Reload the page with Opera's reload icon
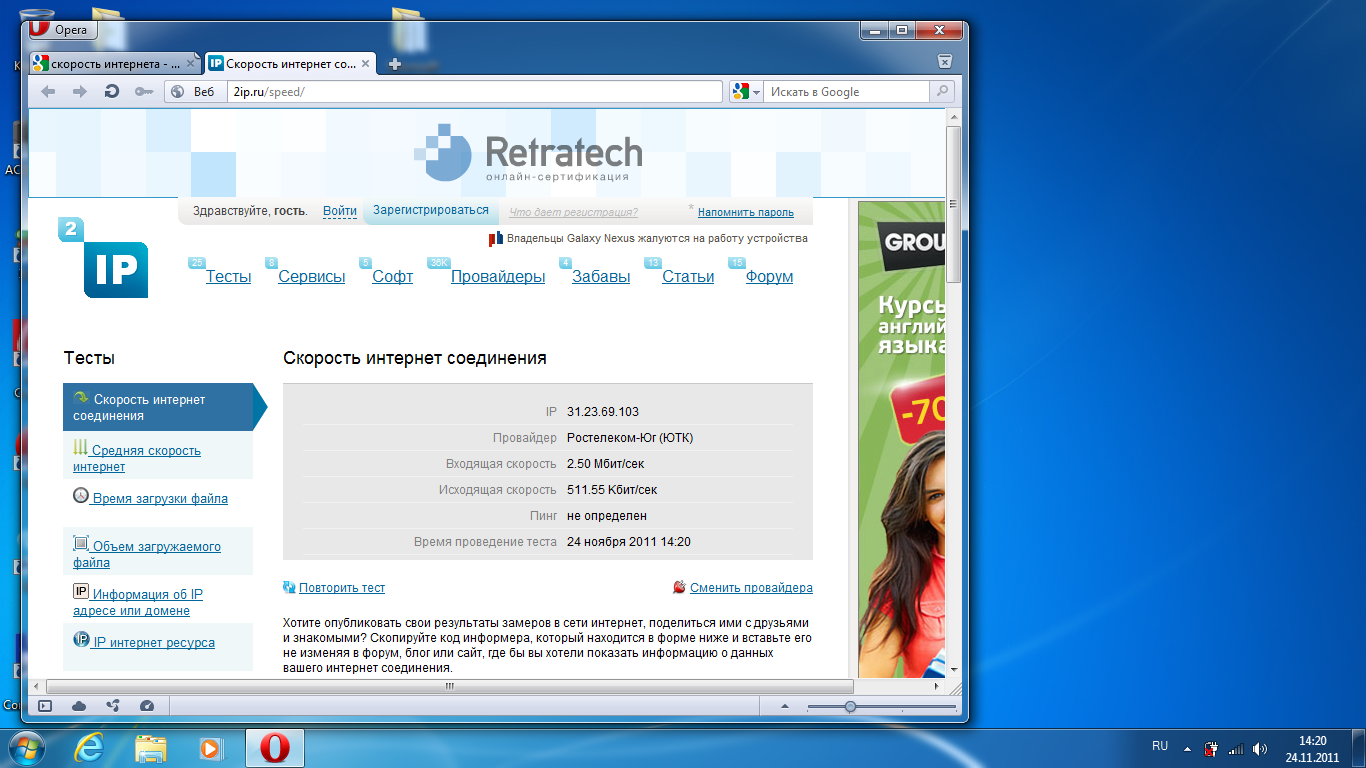This screenshot has height=768, width=1366. (112, 92)
